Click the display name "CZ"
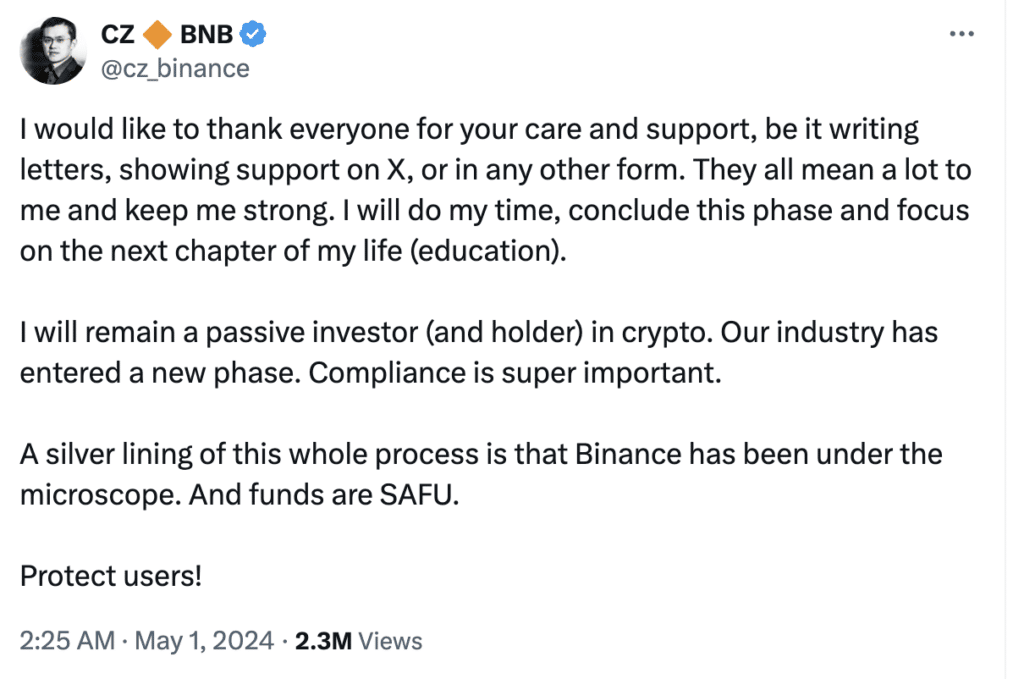 coord(118,35)
